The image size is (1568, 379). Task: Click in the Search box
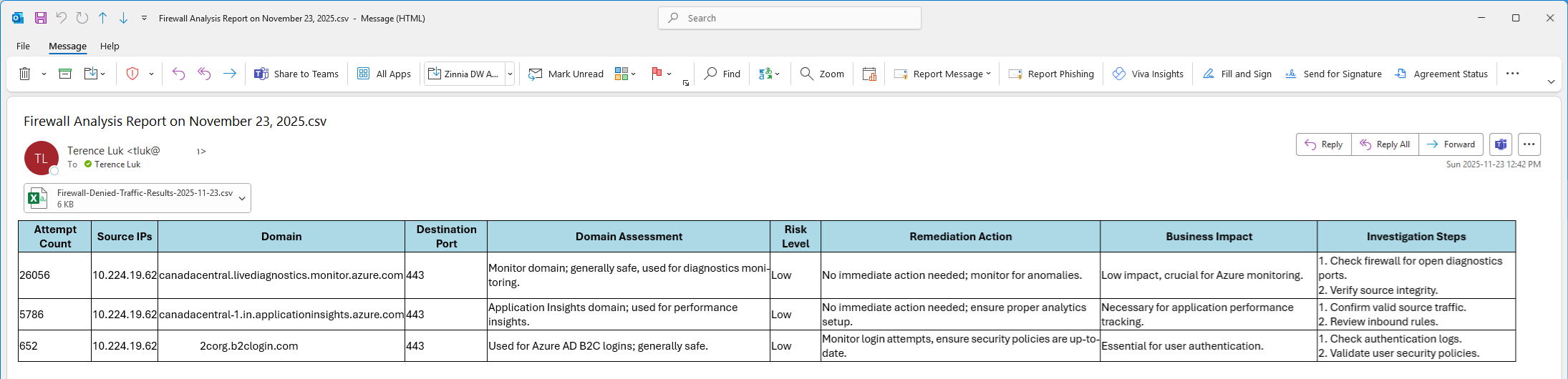coord(789,18)
